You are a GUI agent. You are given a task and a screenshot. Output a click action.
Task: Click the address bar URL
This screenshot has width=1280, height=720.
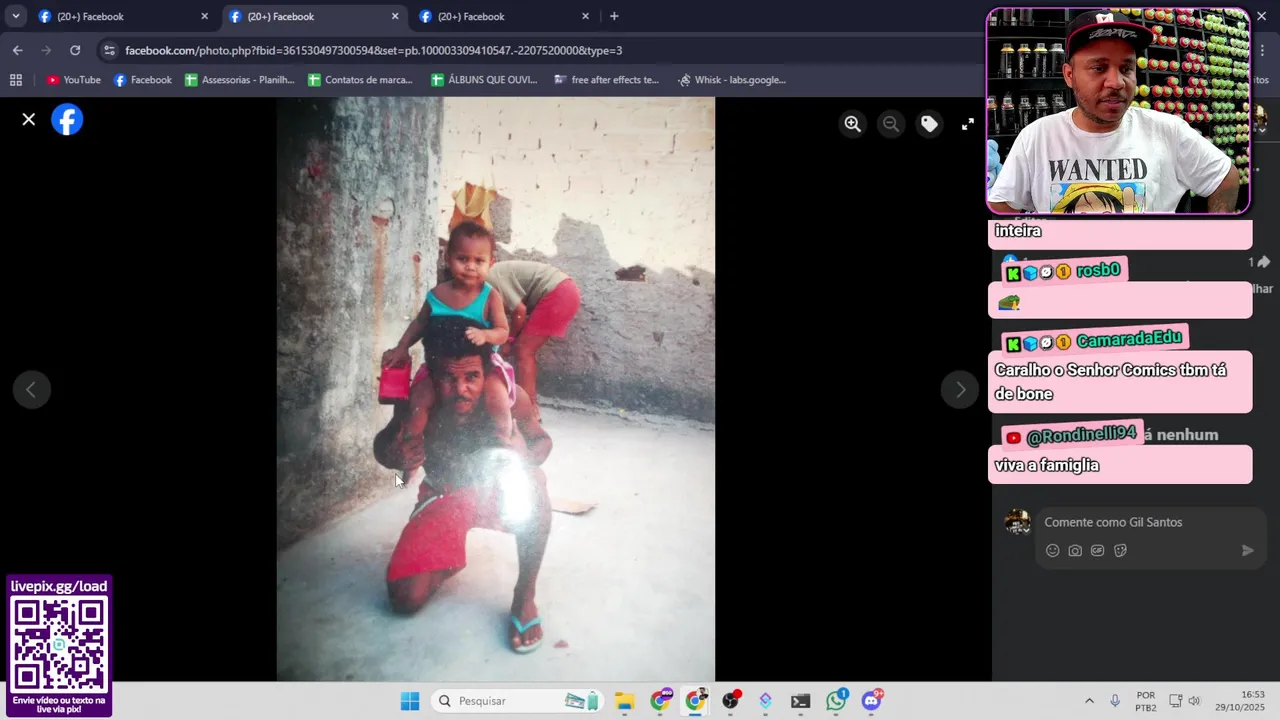coord(373,50)
